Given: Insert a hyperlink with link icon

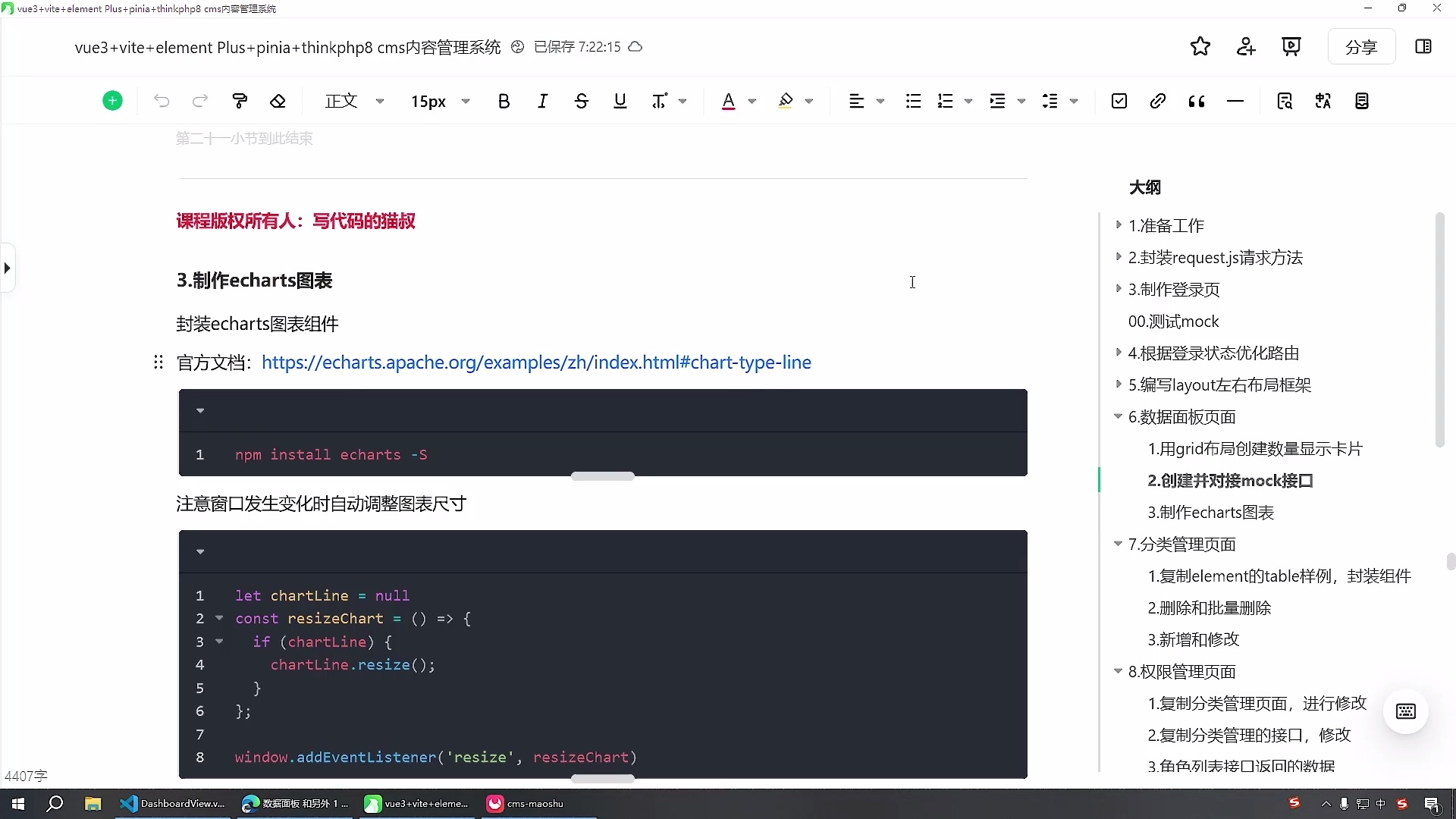Looking at the screenshot, I should pos(1158,101).
